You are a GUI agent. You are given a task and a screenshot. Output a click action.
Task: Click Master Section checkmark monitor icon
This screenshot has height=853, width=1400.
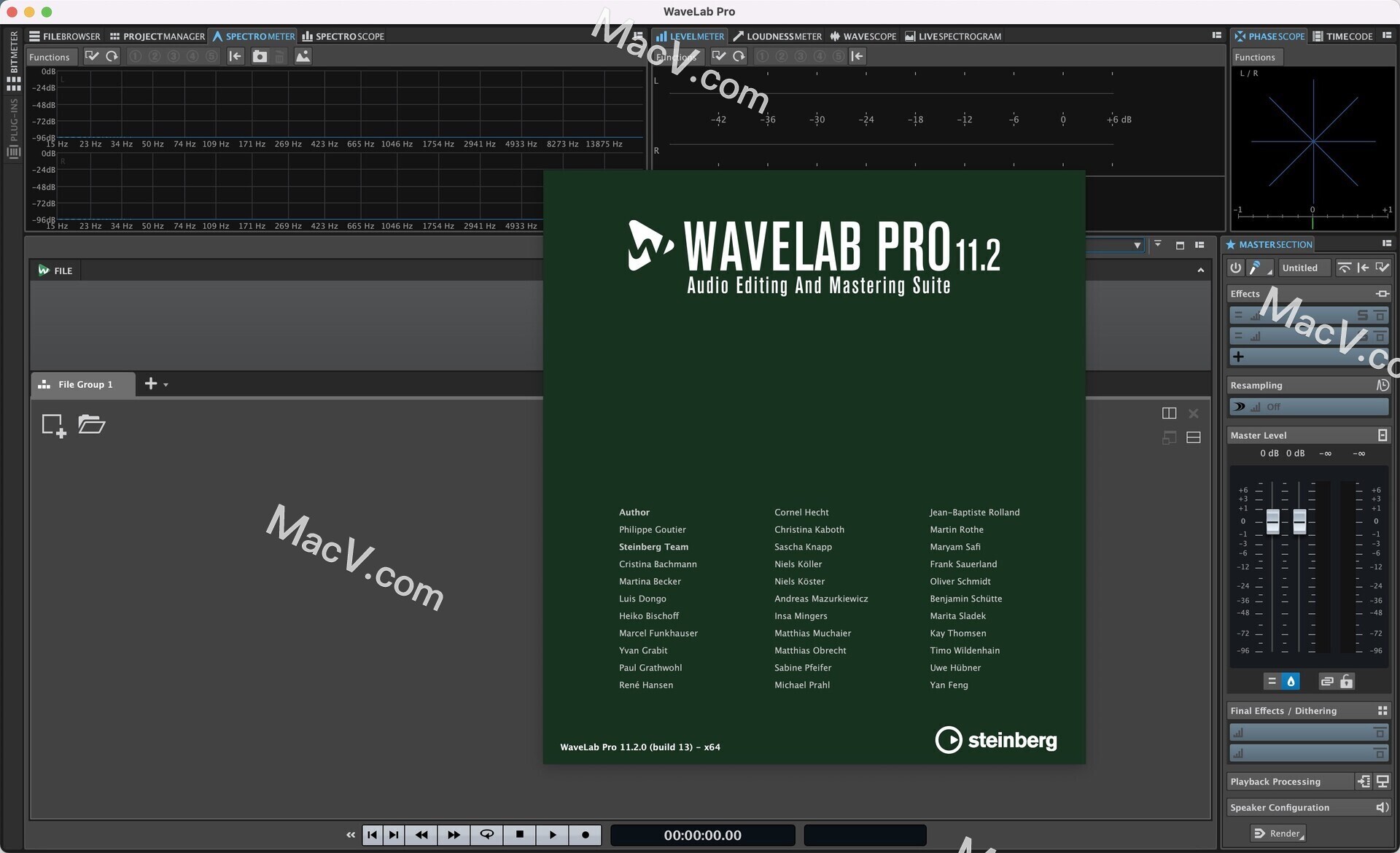pyautogui.click(x=1382, y=268)
